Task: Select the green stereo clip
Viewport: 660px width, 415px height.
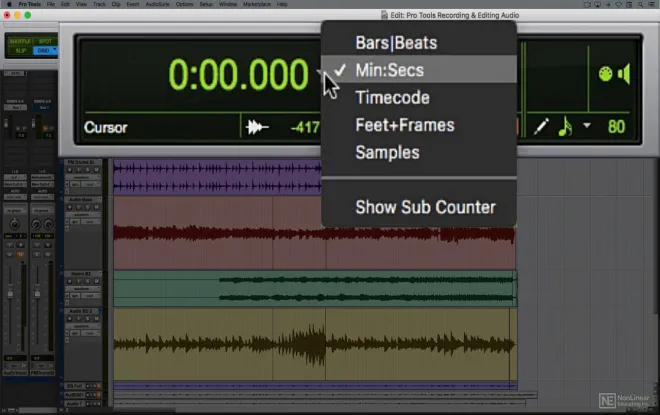Action: click(315, 288)
